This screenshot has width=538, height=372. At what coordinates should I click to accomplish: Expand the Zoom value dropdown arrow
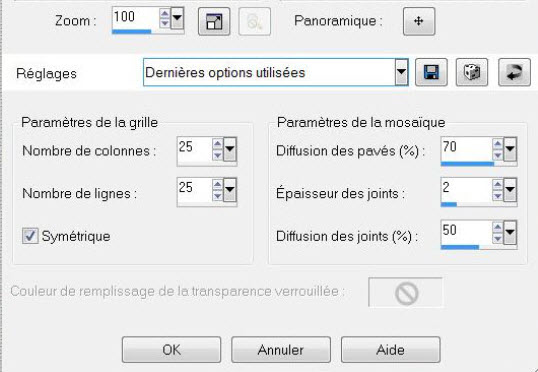[x=177, y=18]
